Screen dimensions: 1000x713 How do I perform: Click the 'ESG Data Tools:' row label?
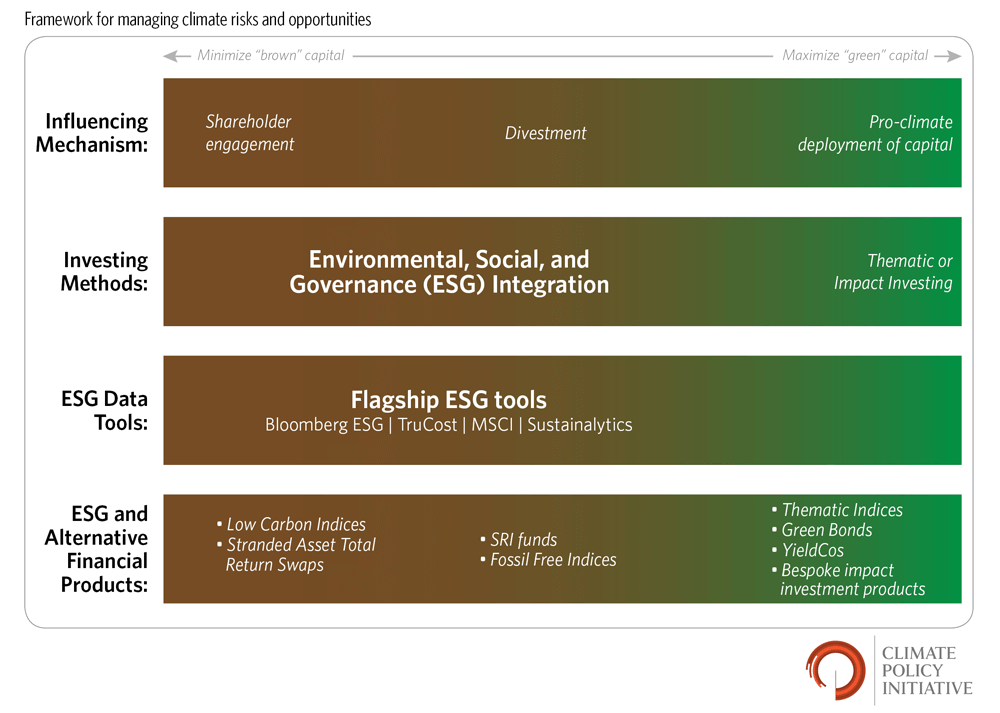[x=104, y=410]
